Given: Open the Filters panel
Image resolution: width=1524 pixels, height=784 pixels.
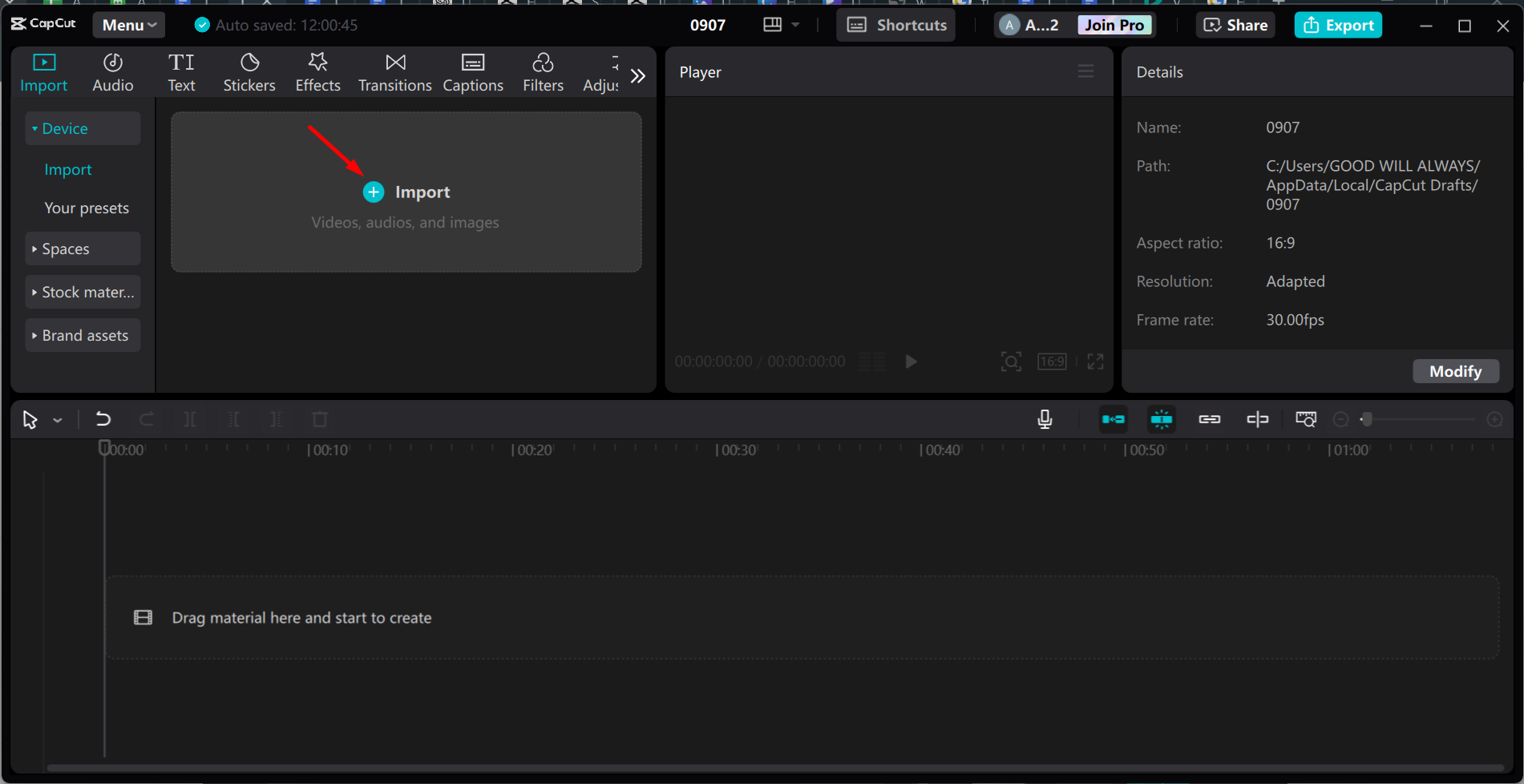Looking at the screenshot, I should click(x=543, y=71).
